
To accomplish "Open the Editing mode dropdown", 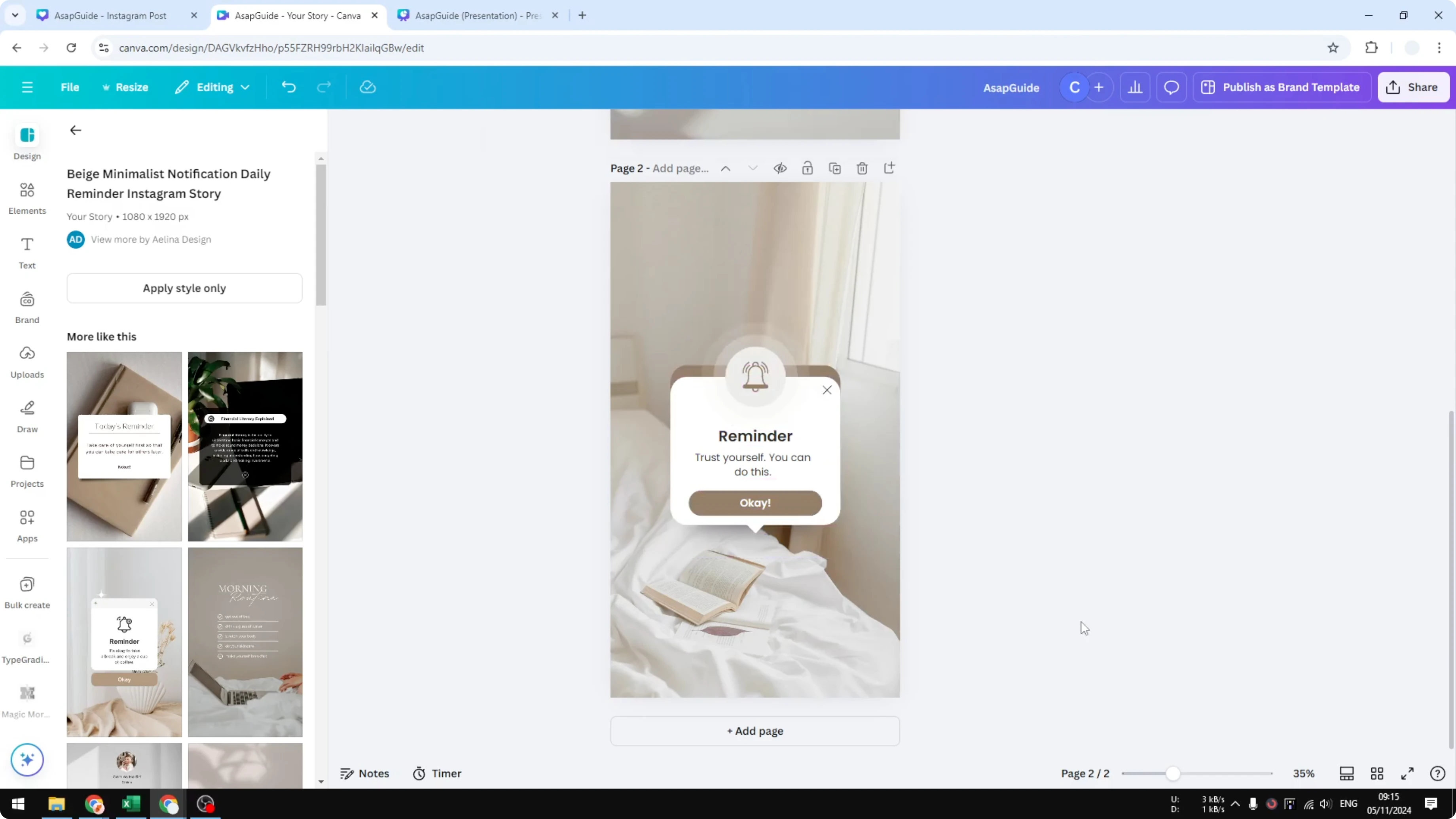I will [212, 87].
